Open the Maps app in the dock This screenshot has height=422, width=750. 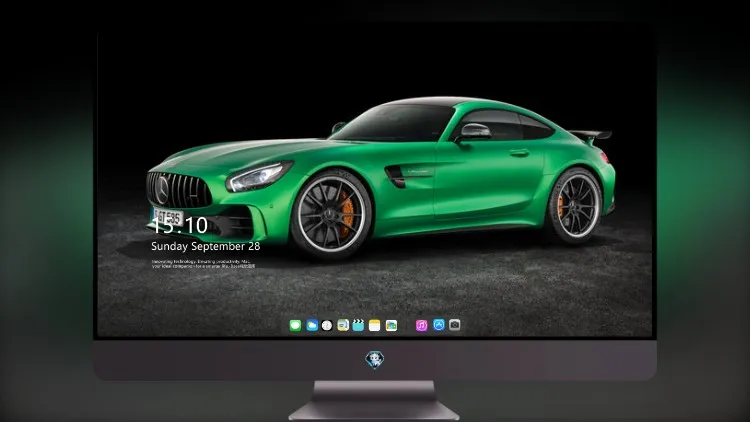point(343,325)
